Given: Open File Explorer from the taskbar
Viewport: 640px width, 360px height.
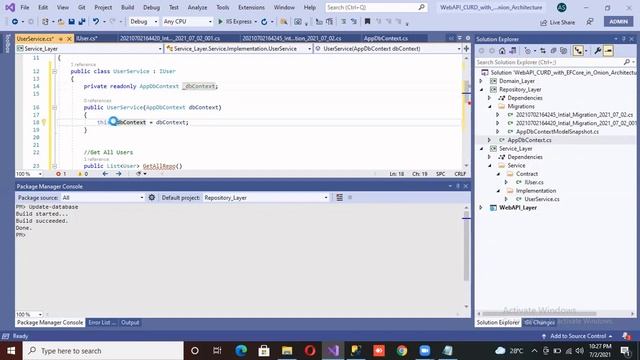Looking at the screenshot, I should point(287,351).
